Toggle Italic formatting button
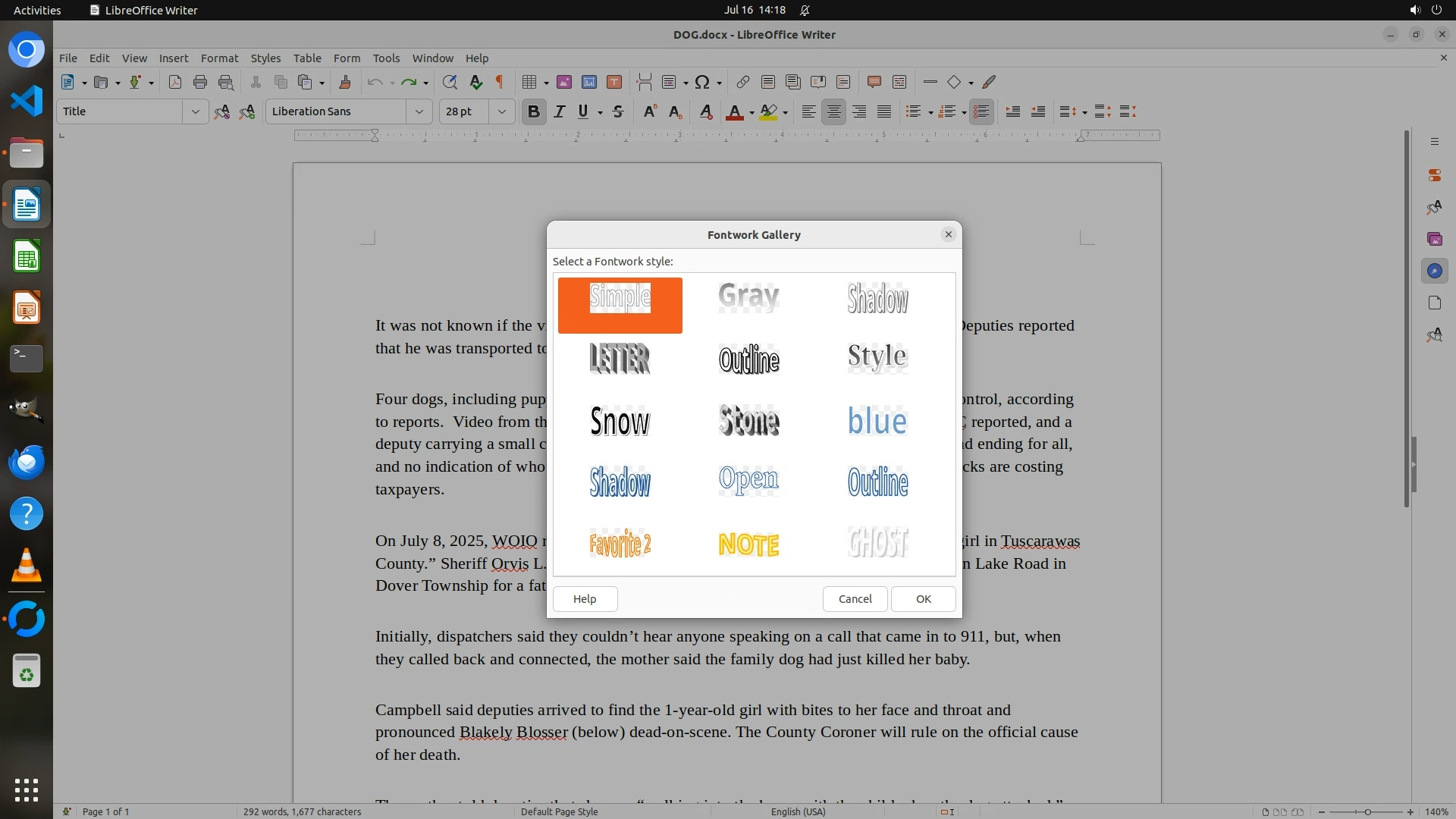Screen dimensions: 1456x819 (x=559, y=111)
